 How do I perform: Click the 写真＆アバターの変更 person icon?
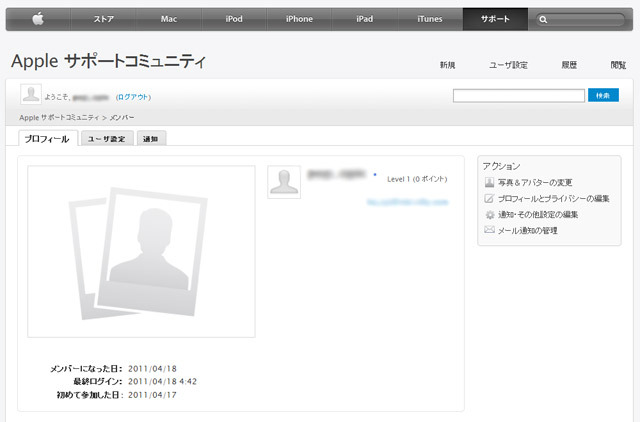[489, 182]
